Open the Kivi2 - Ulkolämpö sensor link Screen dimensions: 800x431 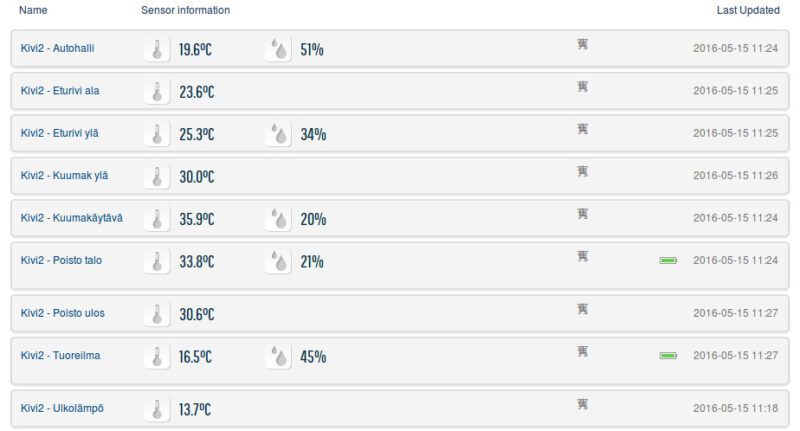62,408
